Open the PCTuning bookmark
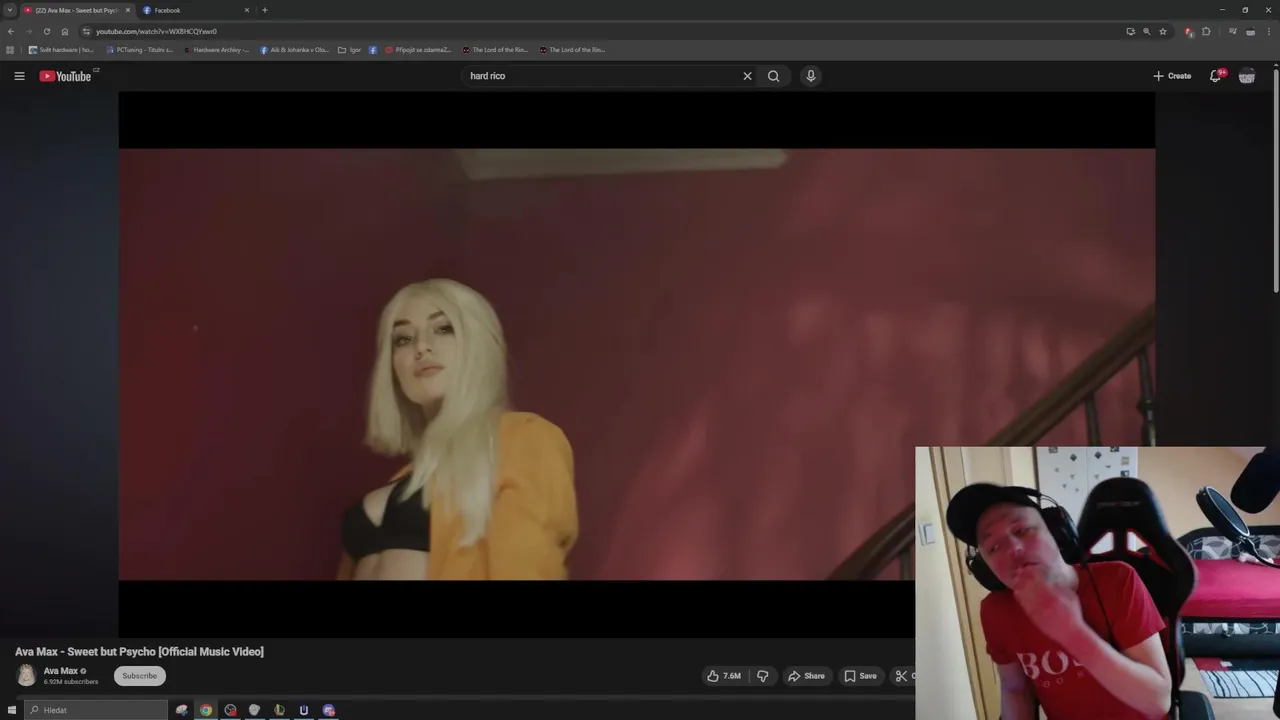The image size is (1280, 720). 139,50
